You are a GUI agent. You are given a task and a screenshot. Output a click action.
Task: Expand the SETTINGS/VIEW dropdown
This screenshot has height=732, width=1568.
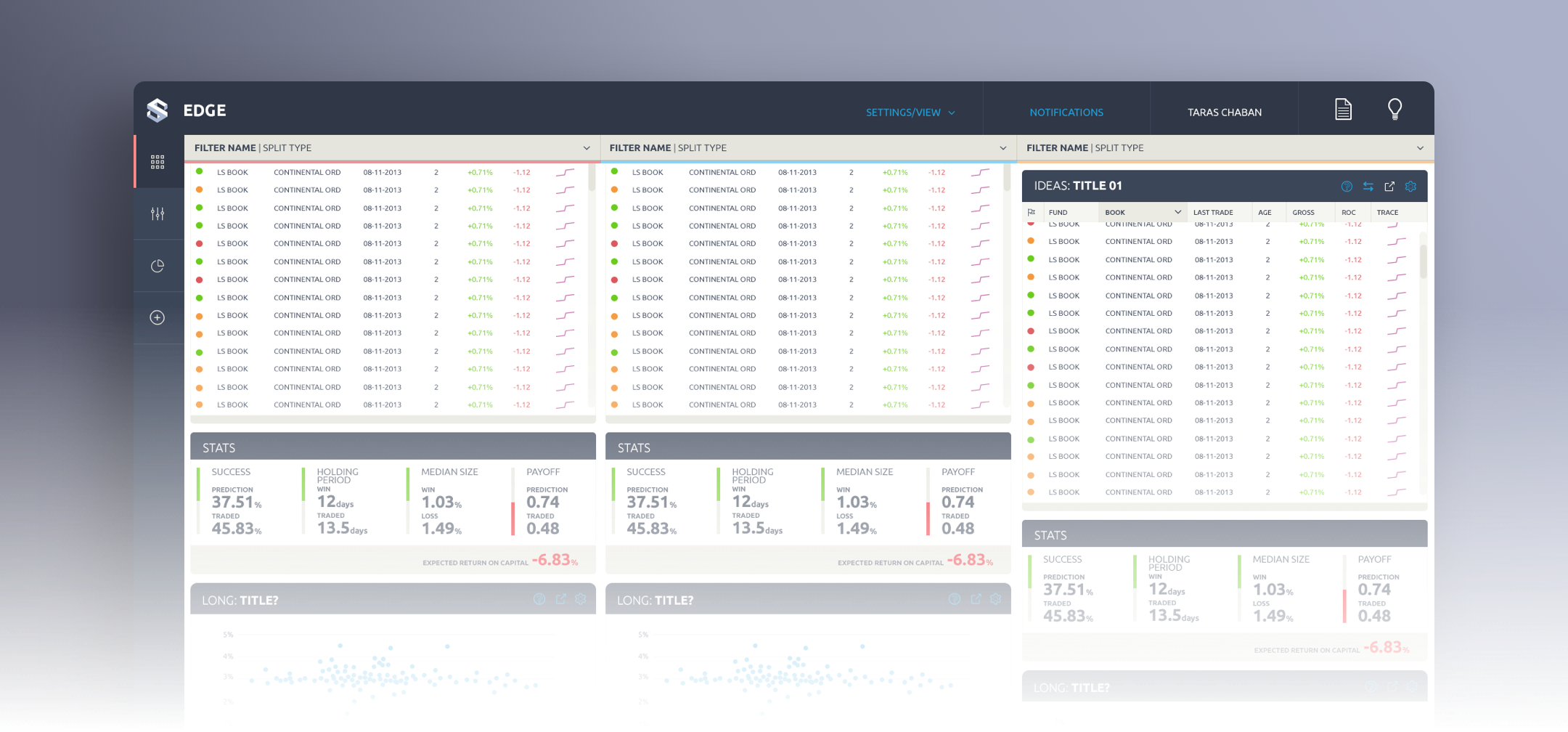click(910, 113)
